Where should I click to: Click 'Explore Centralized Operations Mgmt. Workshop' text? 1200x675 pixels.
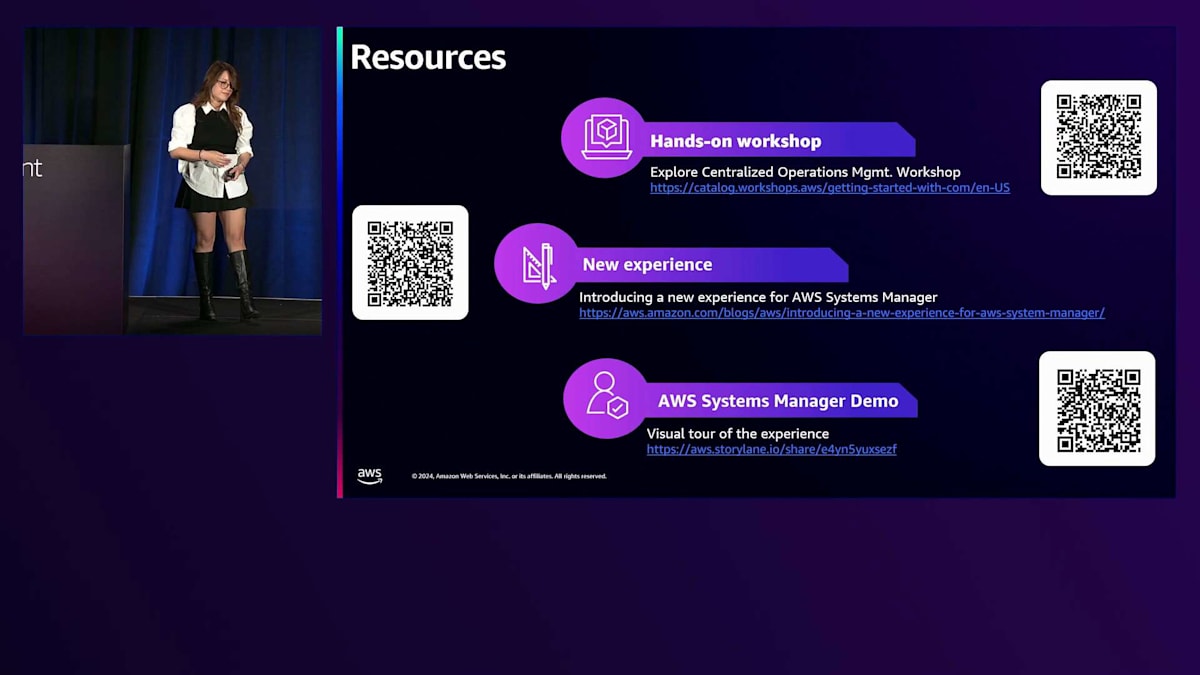click(805, 172)
